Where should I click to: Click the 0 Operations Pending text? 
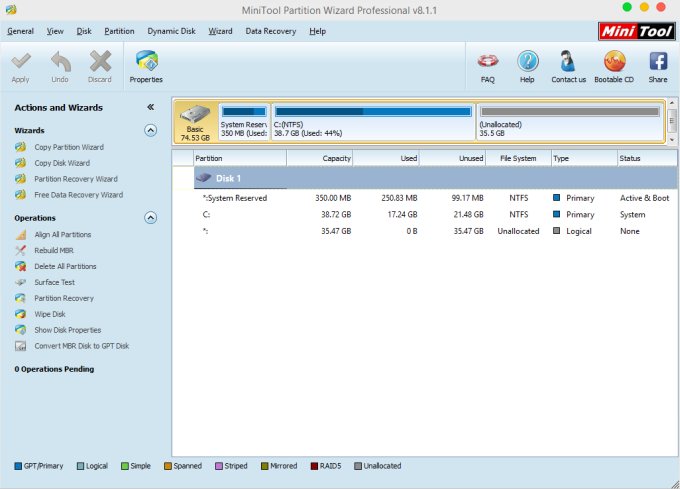(x=54, y=369)
